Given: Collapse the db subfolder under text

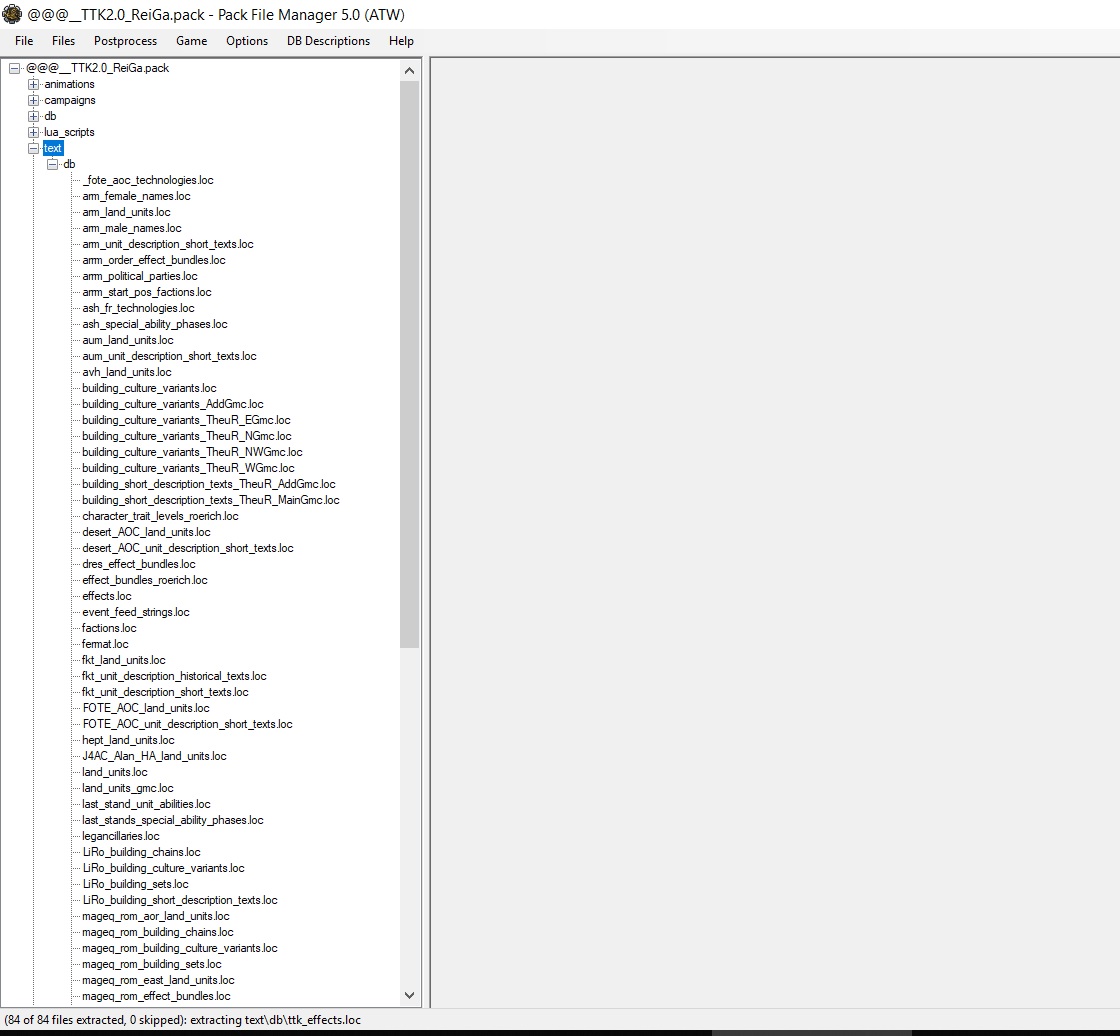Looking at the screenshot, I should tap(52, 164).
